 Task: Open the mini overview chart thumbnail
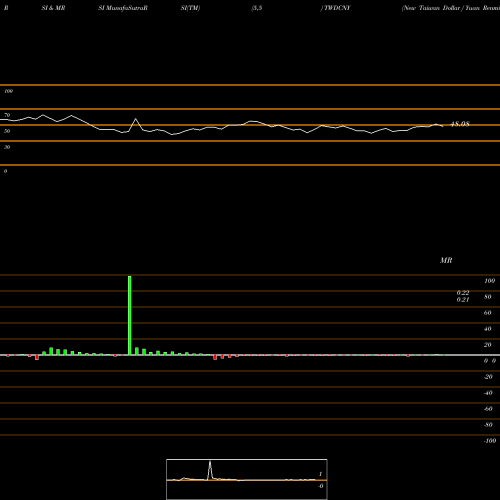point(247,479)
